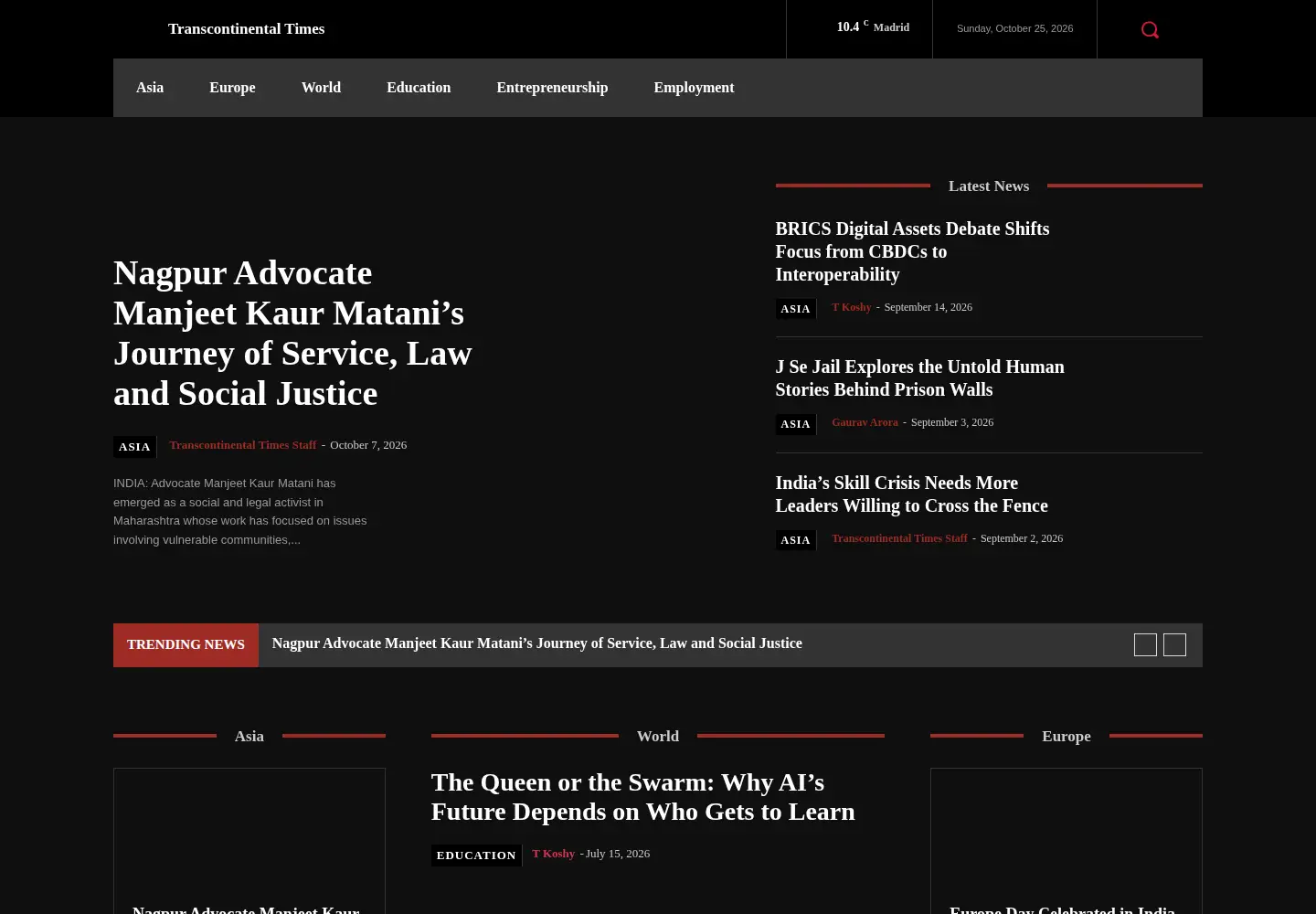
Task: Open T Koshy author link under BRICS article
Action: click(x=852, y=307)
